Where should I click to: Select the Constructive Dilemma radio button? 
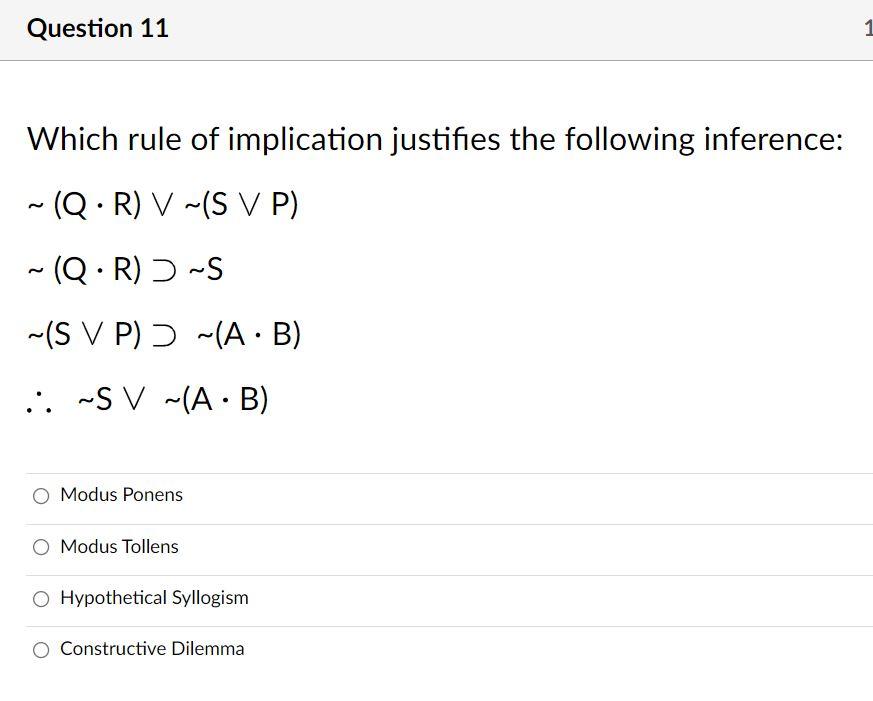pos(41,648)
